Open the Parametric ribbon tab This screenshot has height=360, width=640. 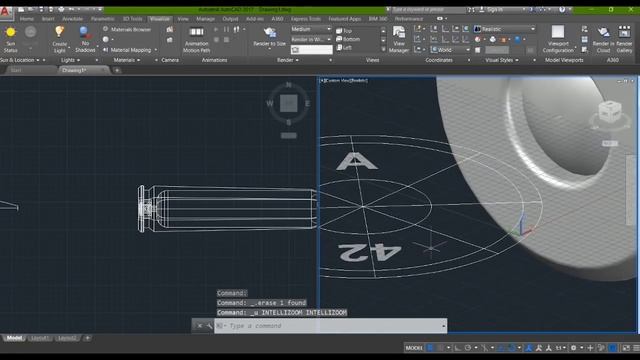coord(102,19)
